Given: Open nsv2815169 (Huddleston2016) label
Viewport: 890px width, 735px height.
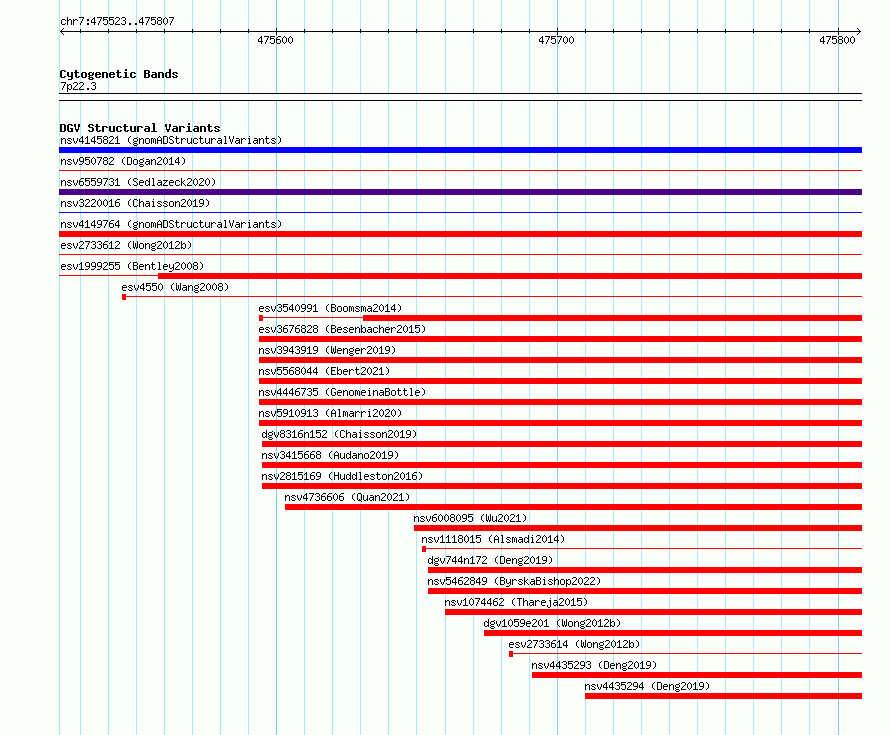Looking at the screenshot, I should pyautogui.click(x=342, y=476).
